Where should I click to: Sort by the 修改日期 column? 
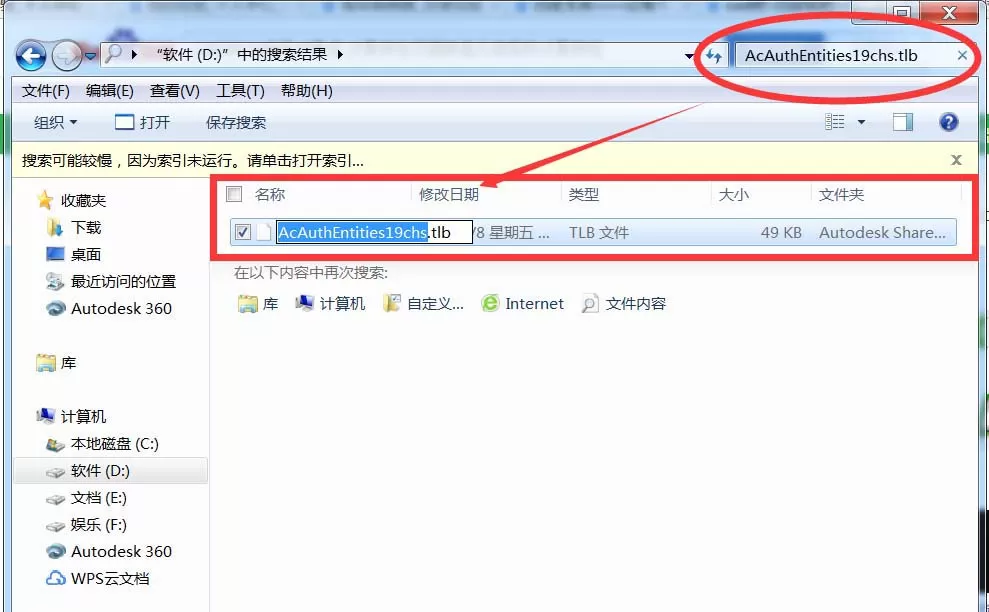tap(448, 194)
